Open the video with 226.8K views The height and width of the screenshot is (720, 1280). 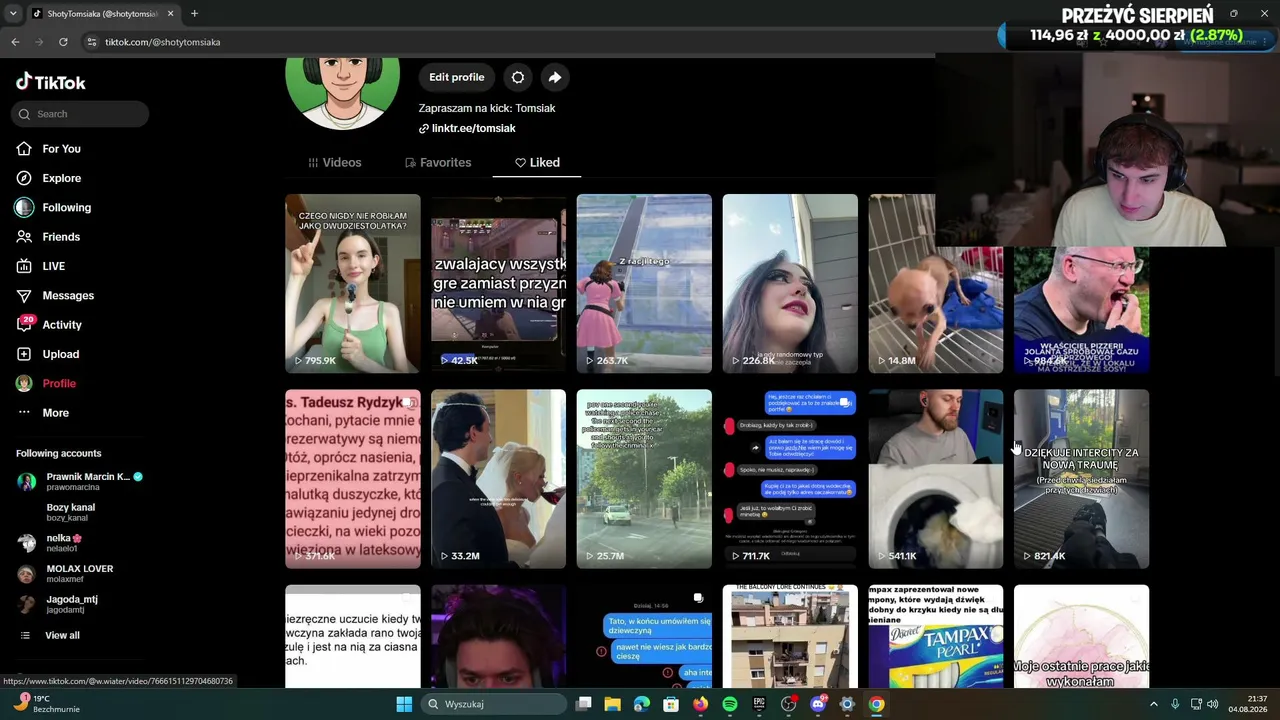(x=790, y=283)
